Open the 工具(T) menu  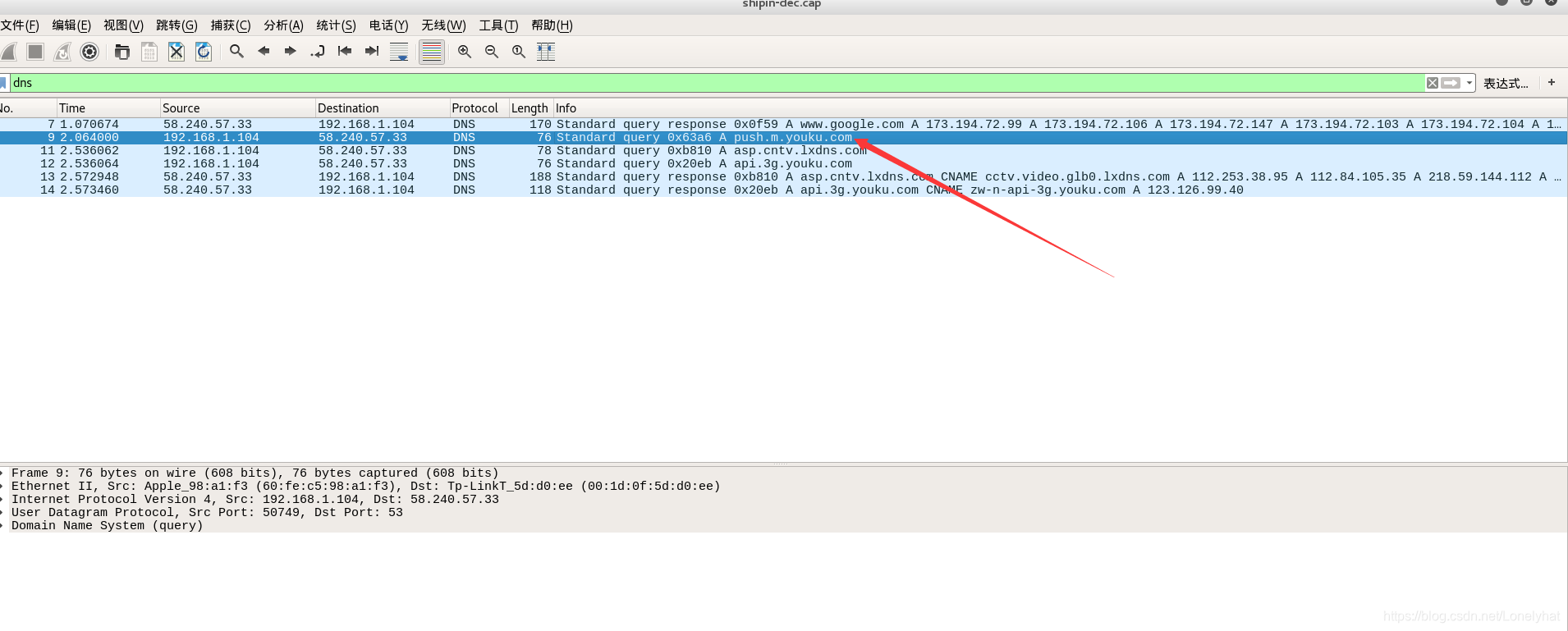pyautogui.click(x=498, y=25)
